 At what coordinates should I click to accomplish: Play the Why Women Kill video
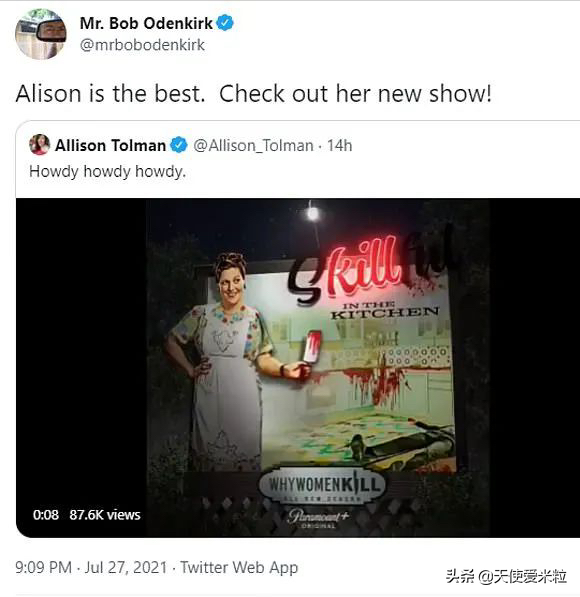tap(298, 368)
